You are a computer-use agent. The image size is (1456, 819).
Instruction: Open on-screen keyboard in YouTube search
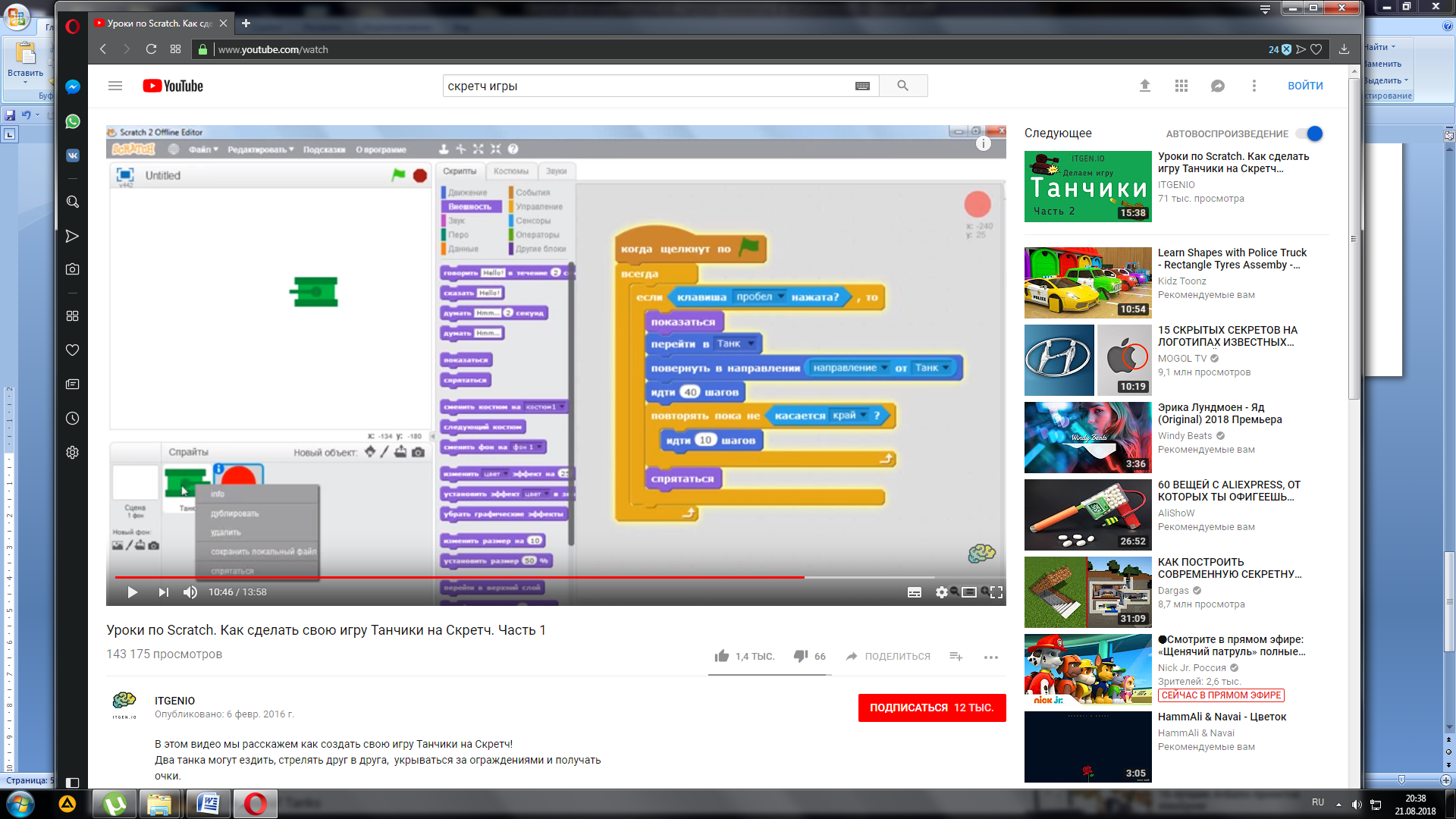coord(862,86)
